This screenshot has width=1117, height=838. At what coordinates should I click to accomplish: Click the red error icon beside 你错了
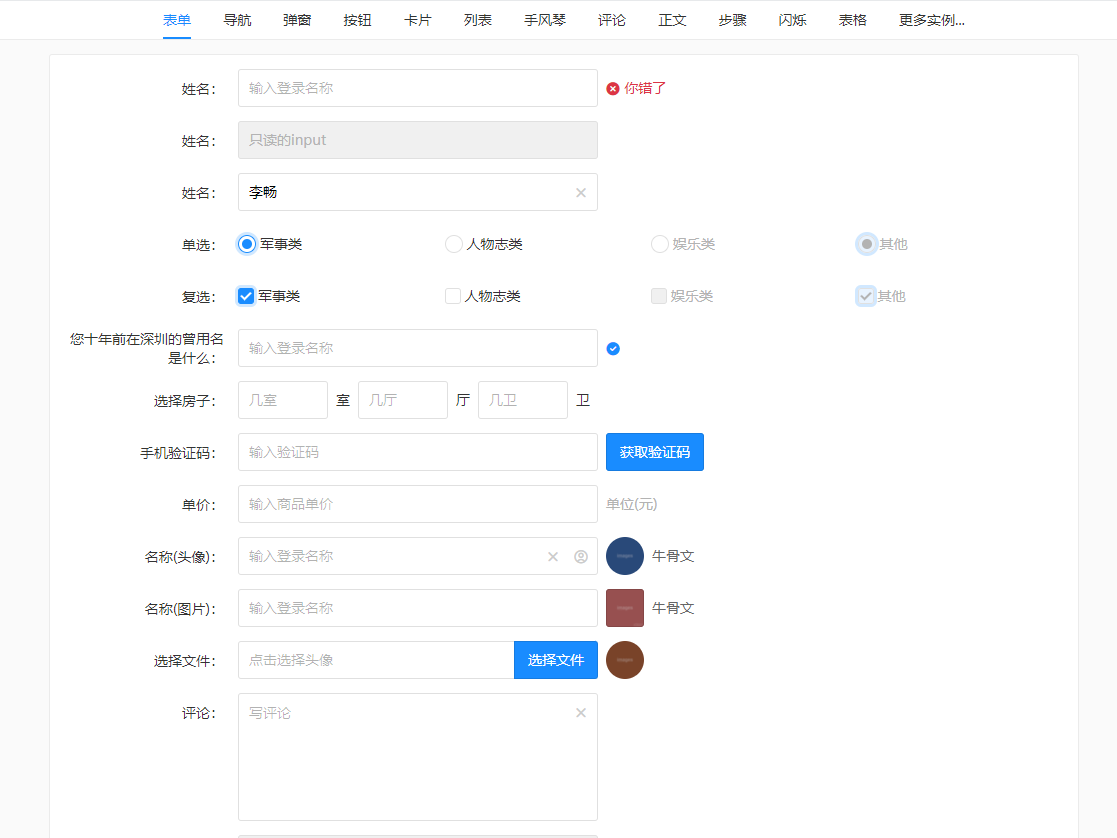[x=613, y=88]
